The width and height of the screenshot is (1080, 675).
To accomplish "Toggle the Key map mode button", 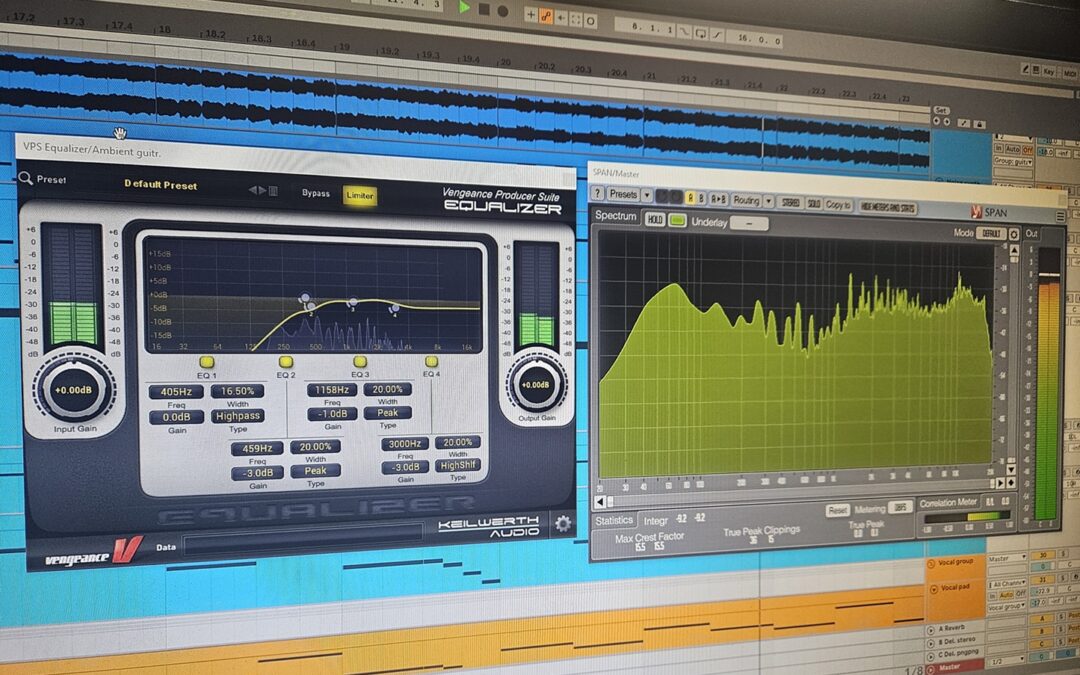I will pos(1049,71).
